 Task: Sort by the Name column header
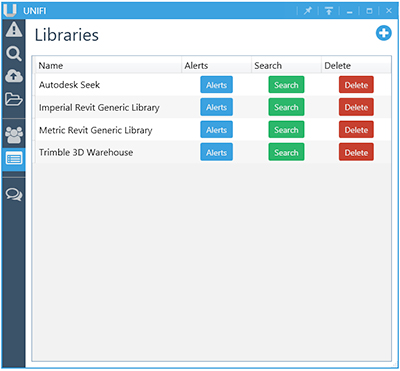click(108, 66)
